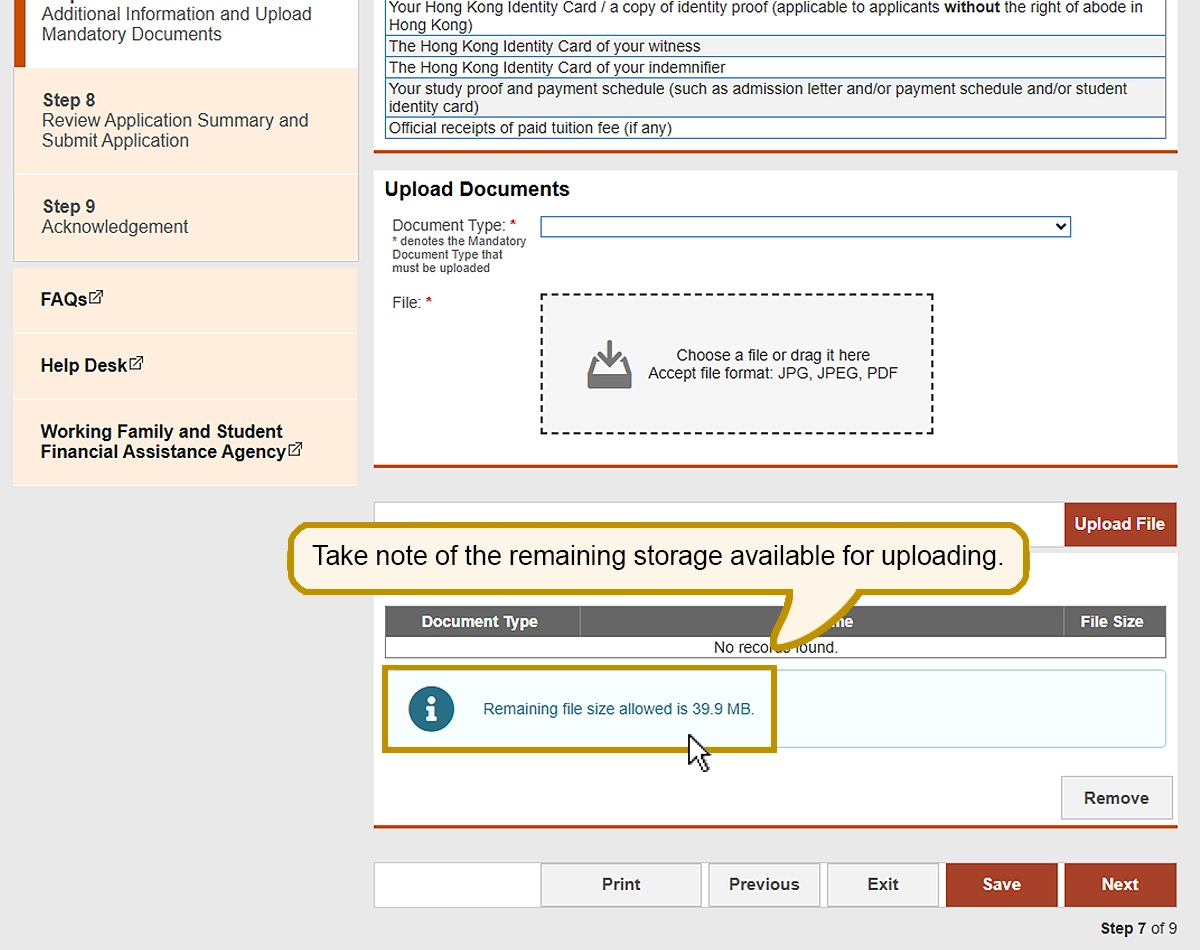The width and height of the screenshot is (1200, 950).
Task: Go back with the Previous button
Action: [x=764, y=884]
